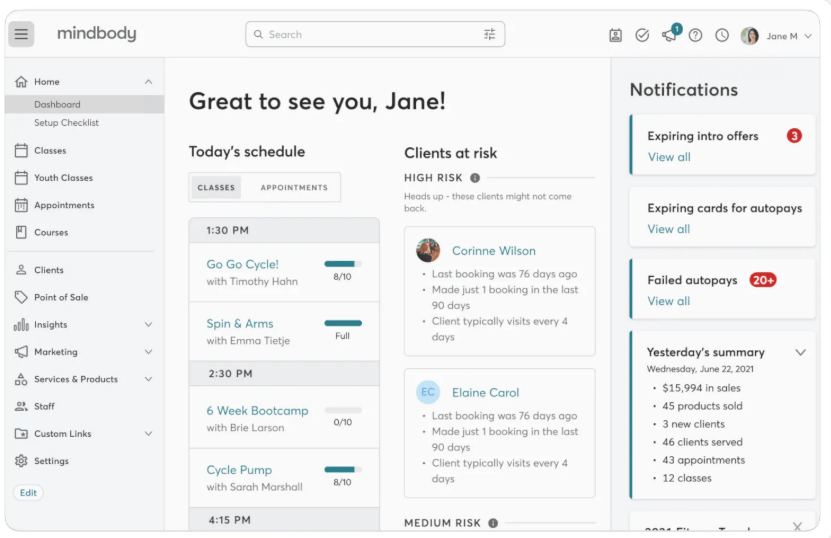
Task: Collapse the Home sidebar section
Action: (149, 82)
